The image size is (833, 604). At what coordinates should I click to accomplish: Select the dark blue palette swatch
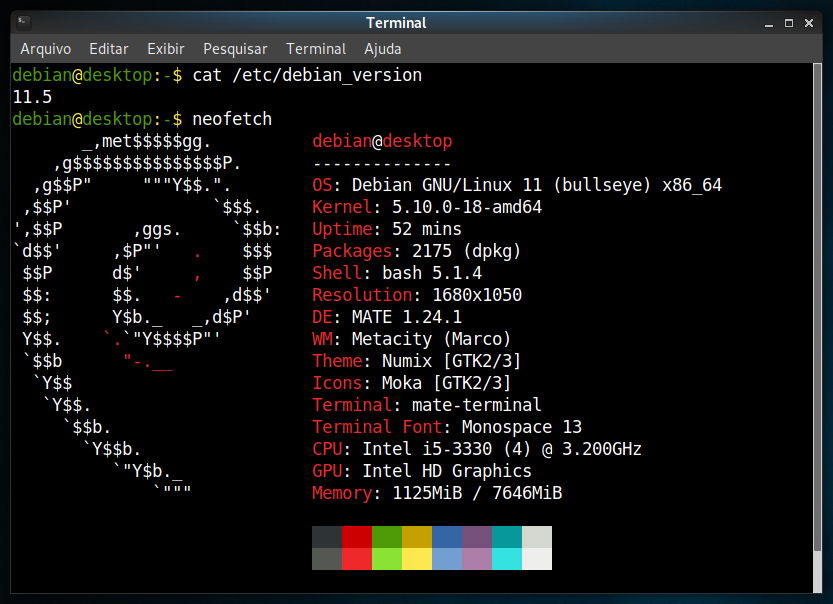tap(447, 537)
